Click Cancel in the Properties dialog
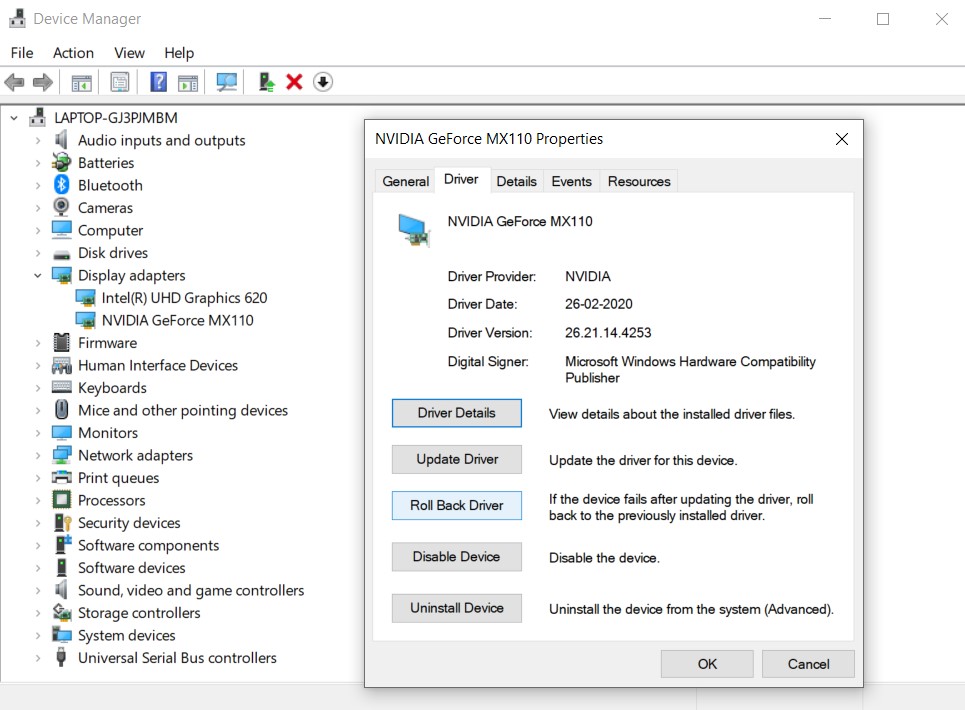965x710 pixels. click(x=808, y=664)
